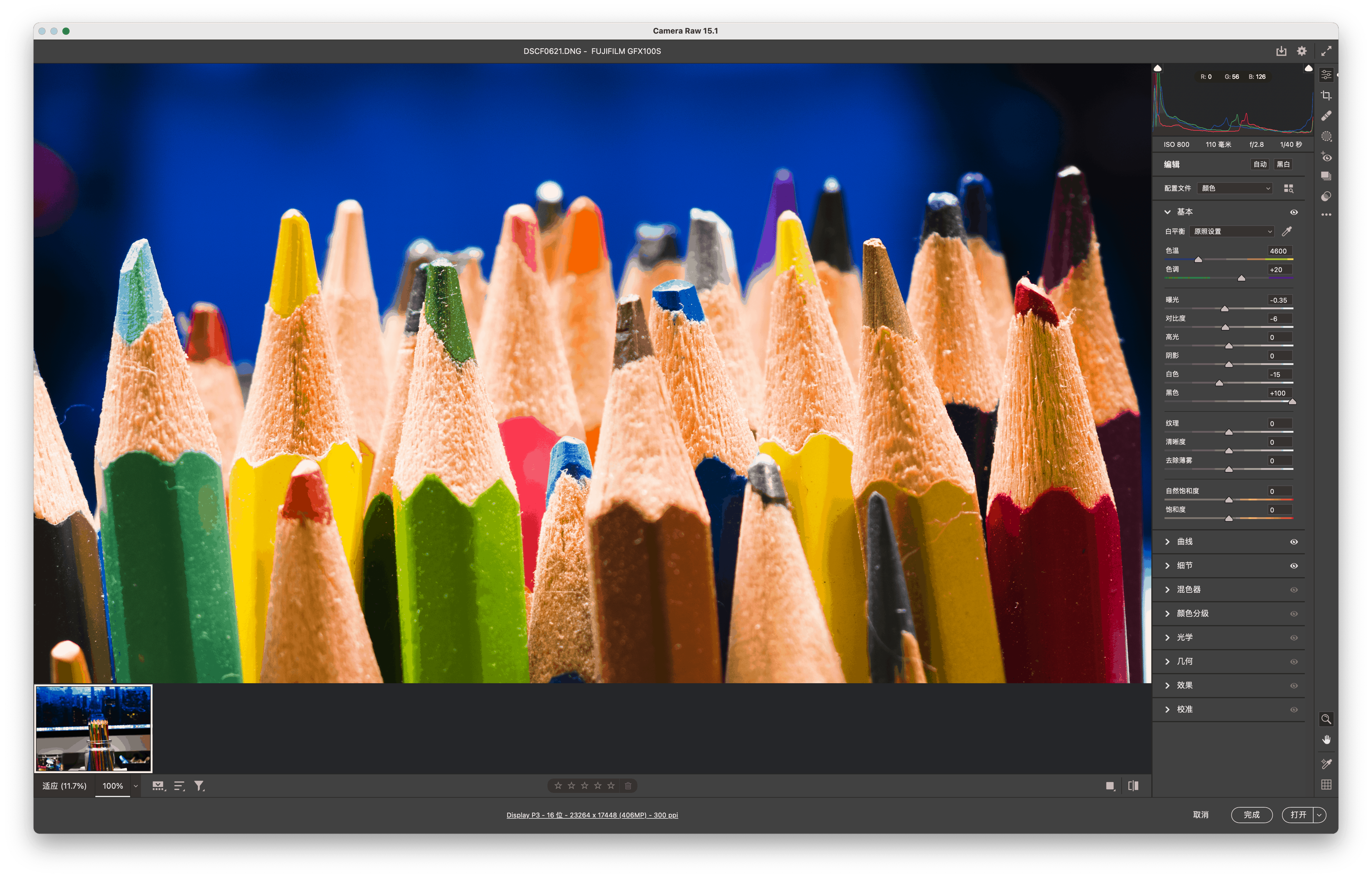Image resolution: width=1372 pixels, height=878 pixels.
Task: Open the Masking tool
Action: pos(1326,136)
